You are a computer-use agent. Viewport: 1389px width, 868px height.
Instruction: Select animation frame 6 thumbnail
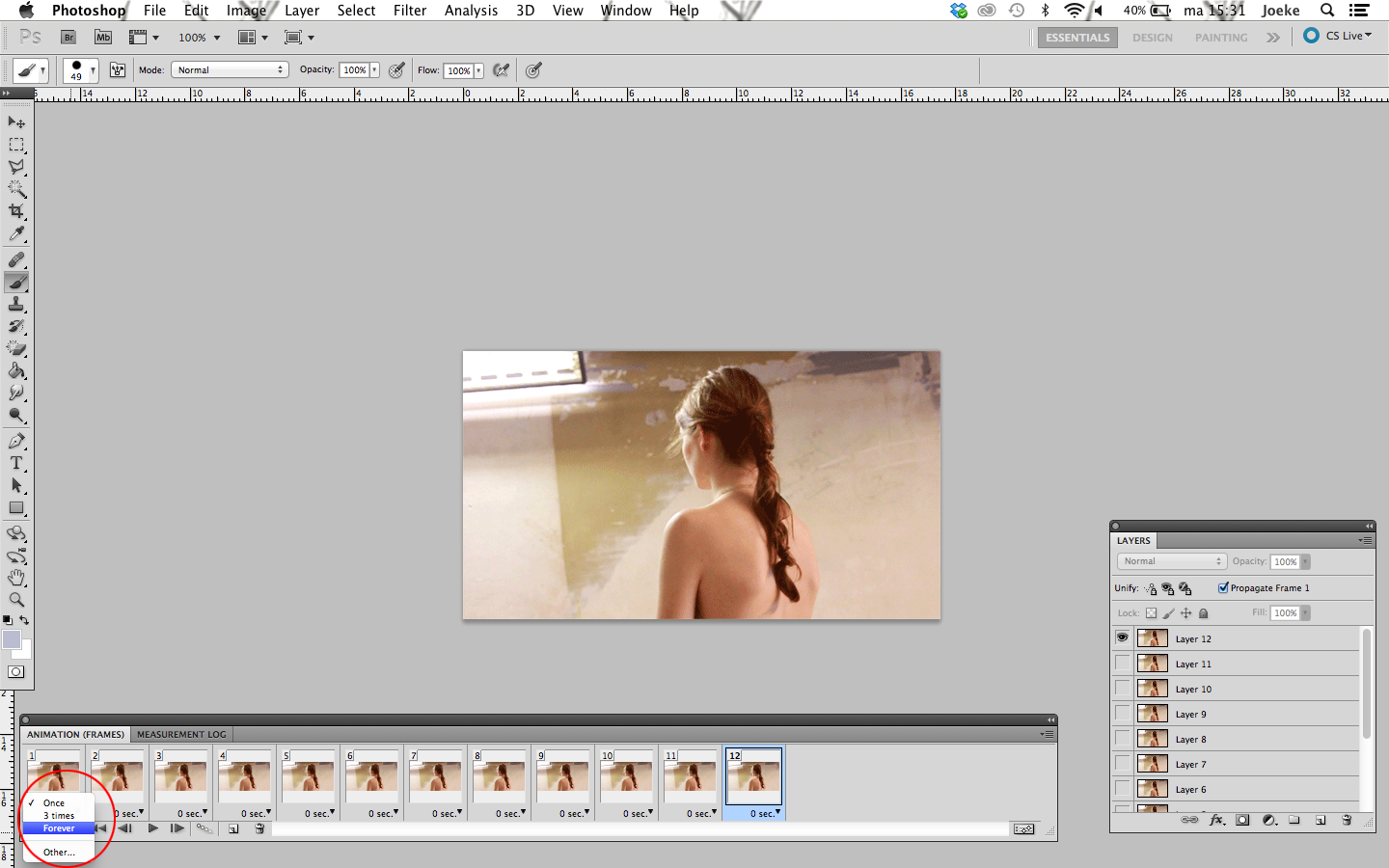[x=371, y=776]
